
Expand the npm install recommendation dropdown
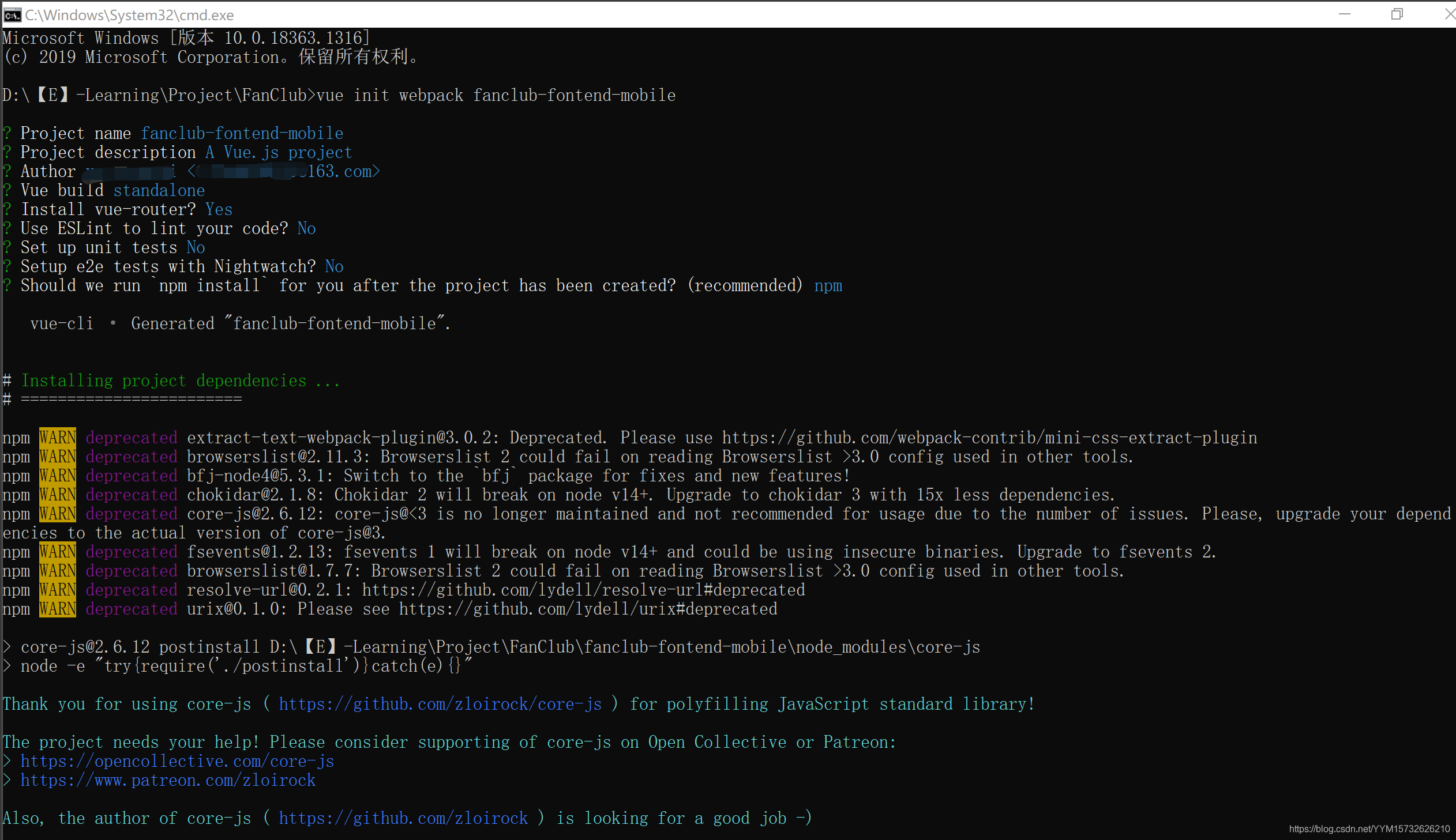(827, 285)
